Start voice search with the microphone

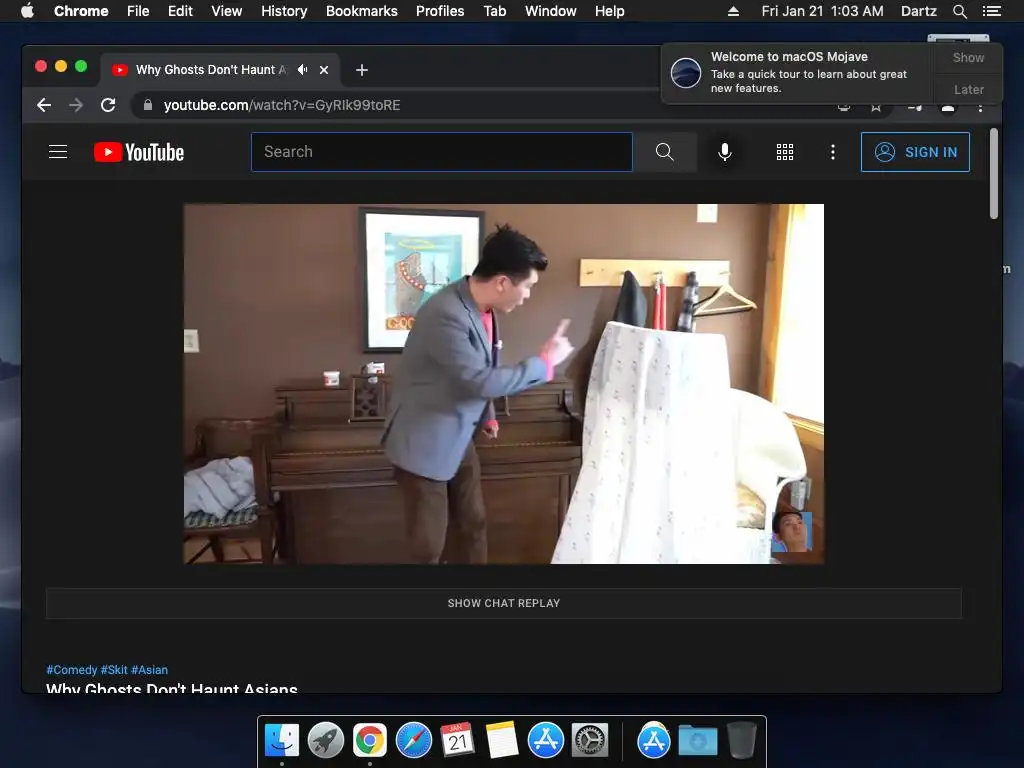pyautogui.click(x=724, y=152)
